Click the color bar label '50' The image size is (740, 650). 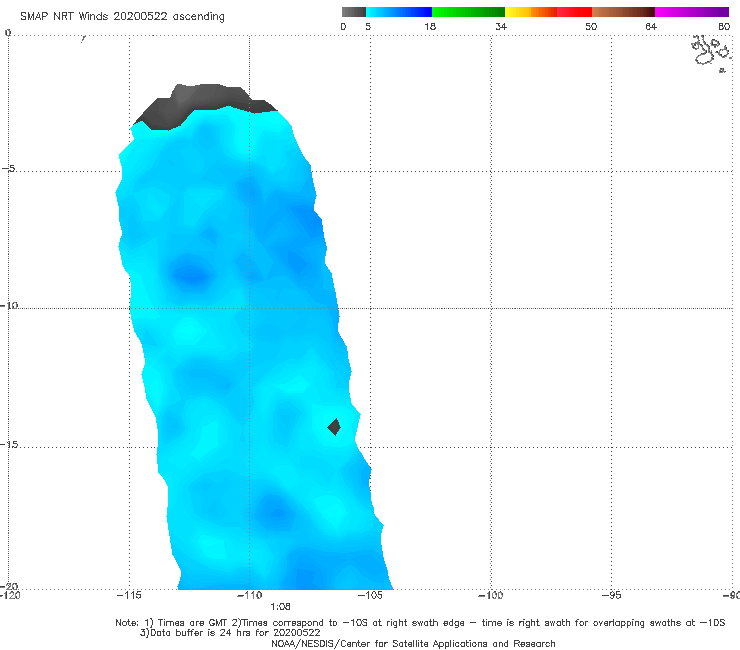pos(591,26)
